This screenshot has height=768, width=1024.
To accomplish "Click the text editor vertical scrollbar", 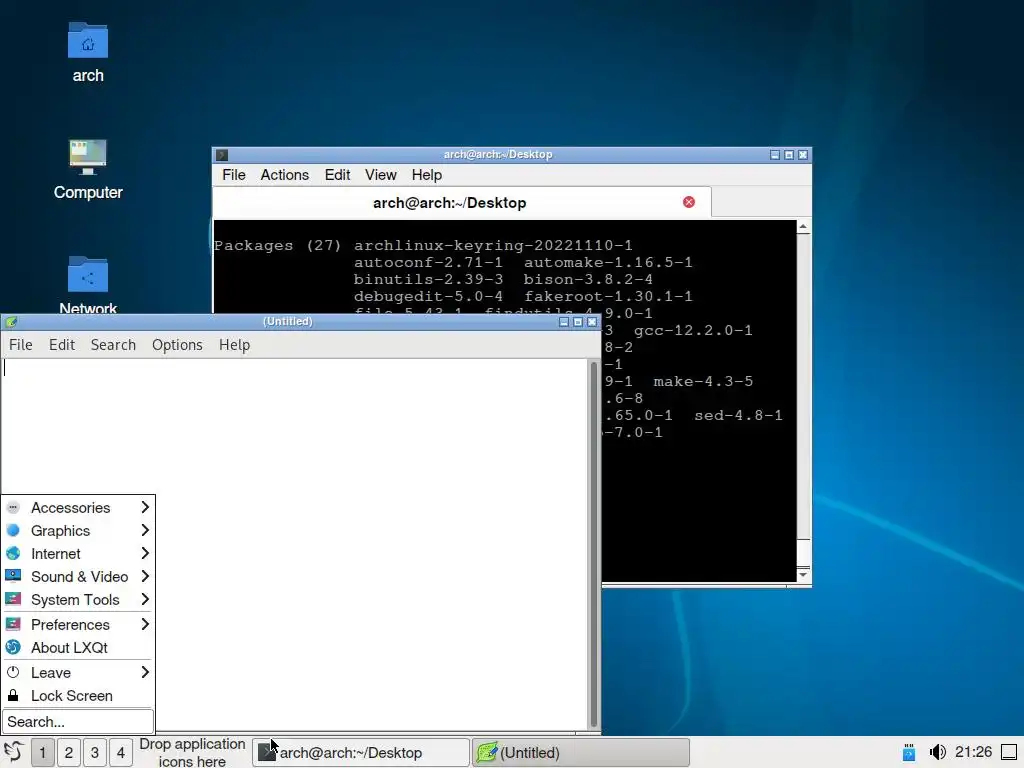I will [x=594, y=543].
